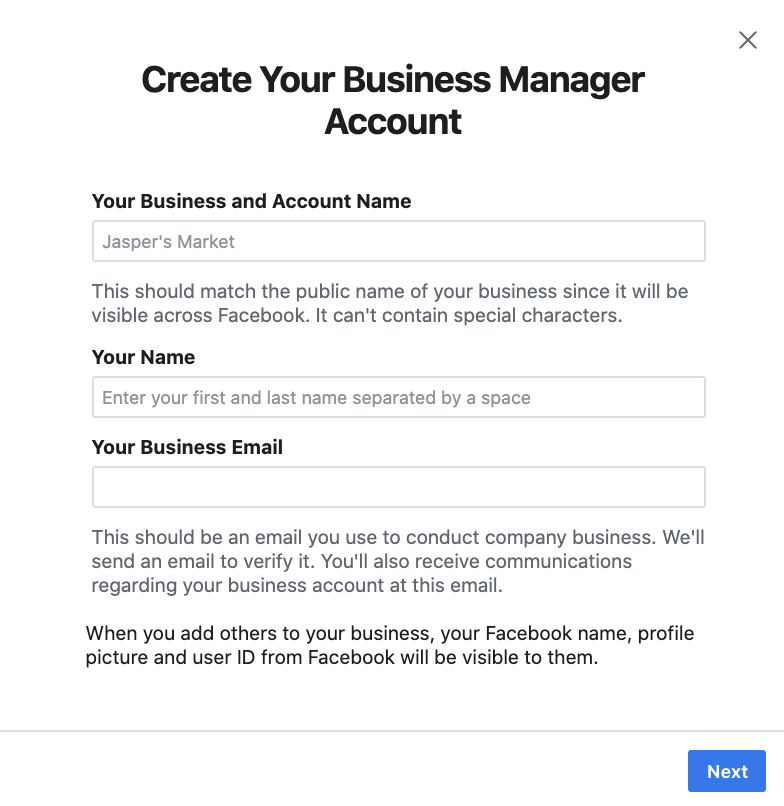
Task: Click the notice about Facebook name visibility
Action: point(390,645)
